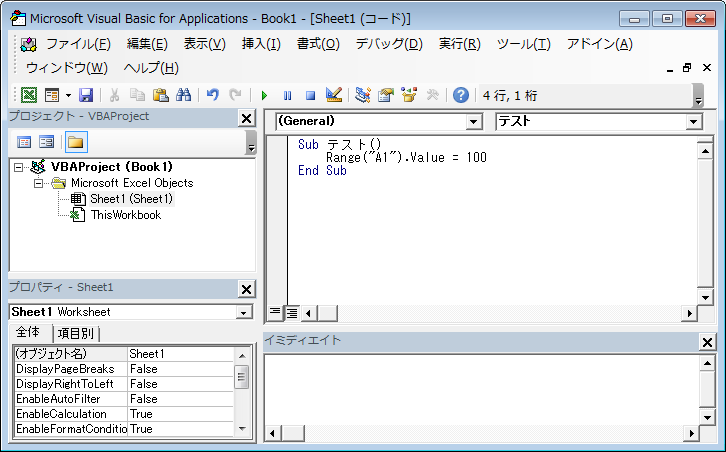Open the 挿入(I) menu
The height and width of the screenshot is (452, 726).
tap(261, 44)
